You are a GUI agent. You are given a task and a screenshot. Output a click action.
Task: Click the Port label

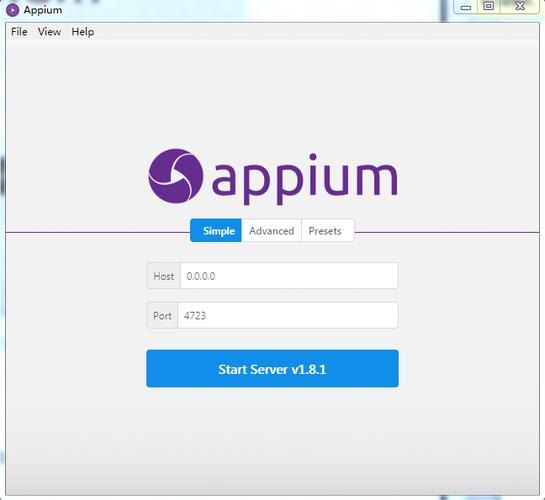click(162, 315)
